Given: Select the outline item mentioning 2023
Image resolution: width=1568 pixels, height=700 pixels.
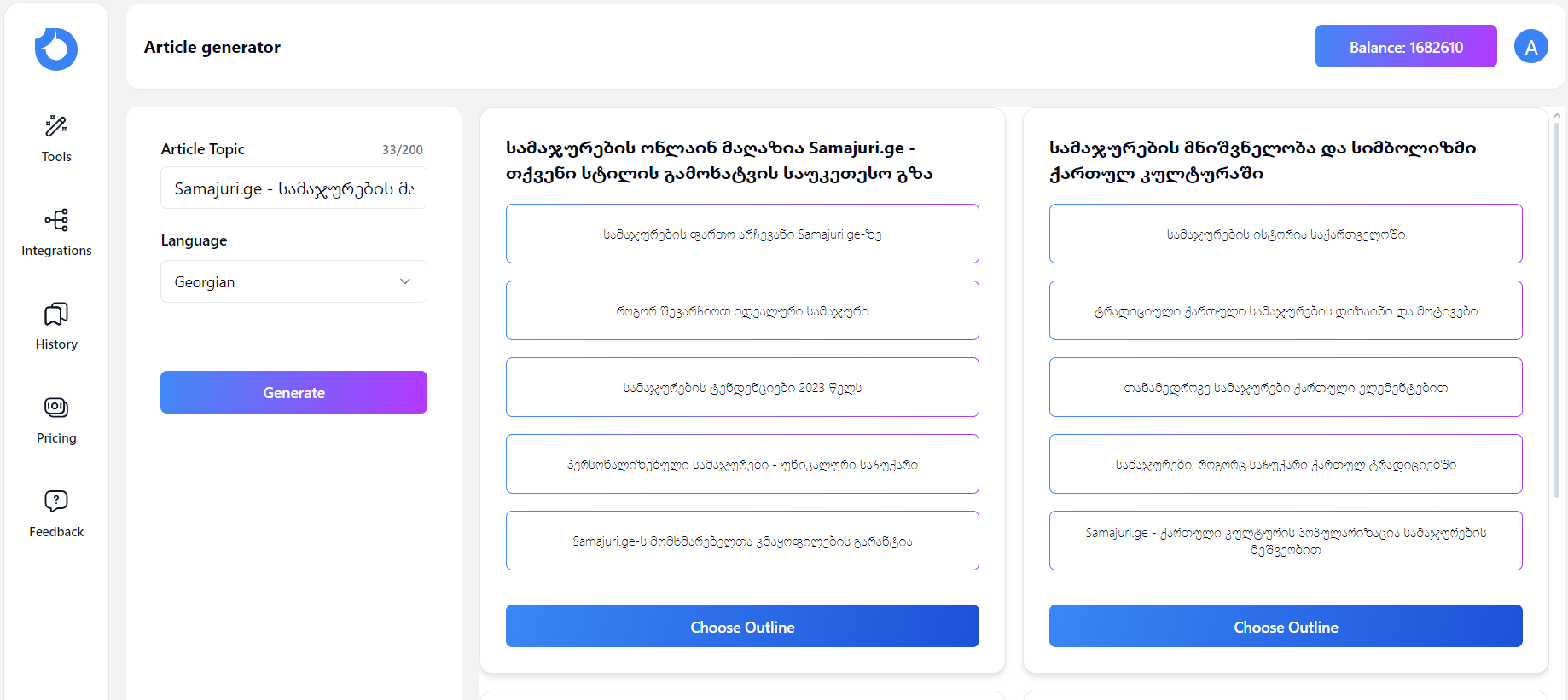Looking at the screenshot, I should (742, 387).
